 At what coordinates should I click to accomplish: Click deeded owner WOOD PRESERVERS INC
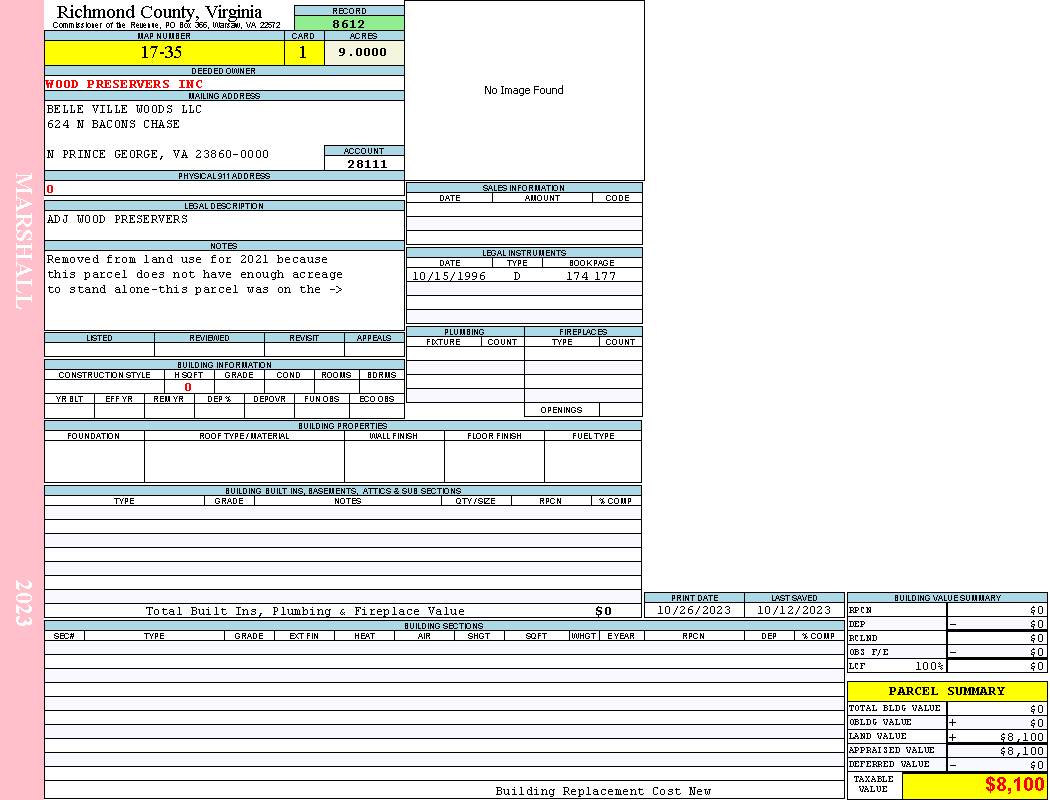click(124, 84)
